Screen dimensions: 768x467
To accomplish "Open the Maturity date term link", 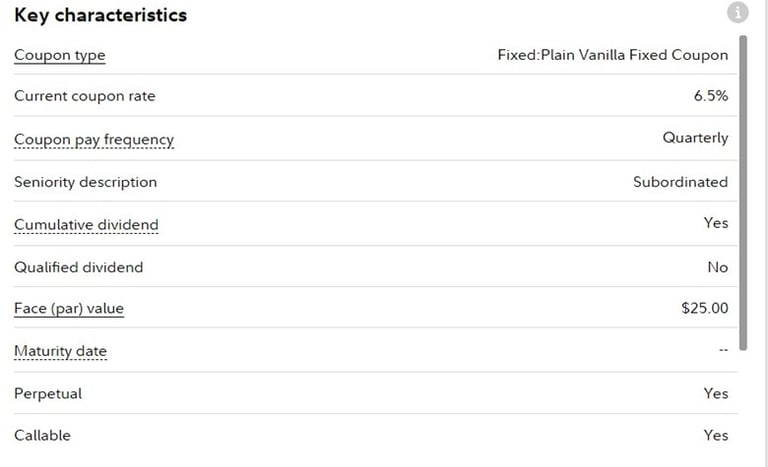I will (x=60, y=351).
